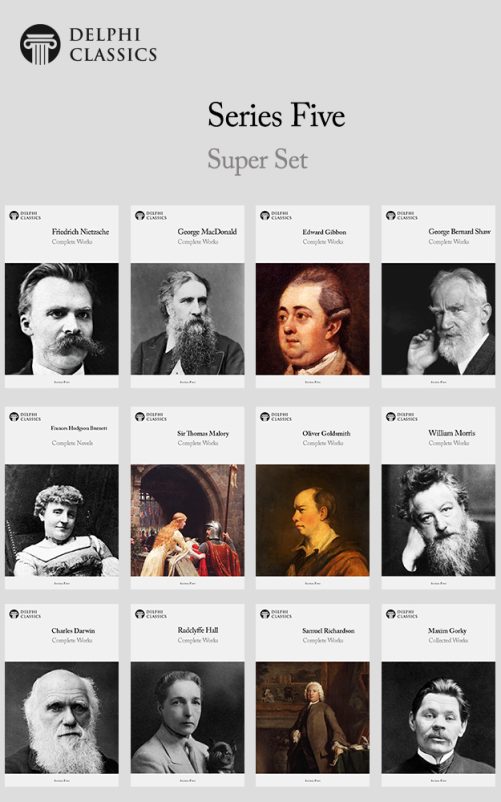The height and width of the screenshot is (802, 501).
Task: Select the Edward Gibbon painted portrait
Action: click(313, 319)
